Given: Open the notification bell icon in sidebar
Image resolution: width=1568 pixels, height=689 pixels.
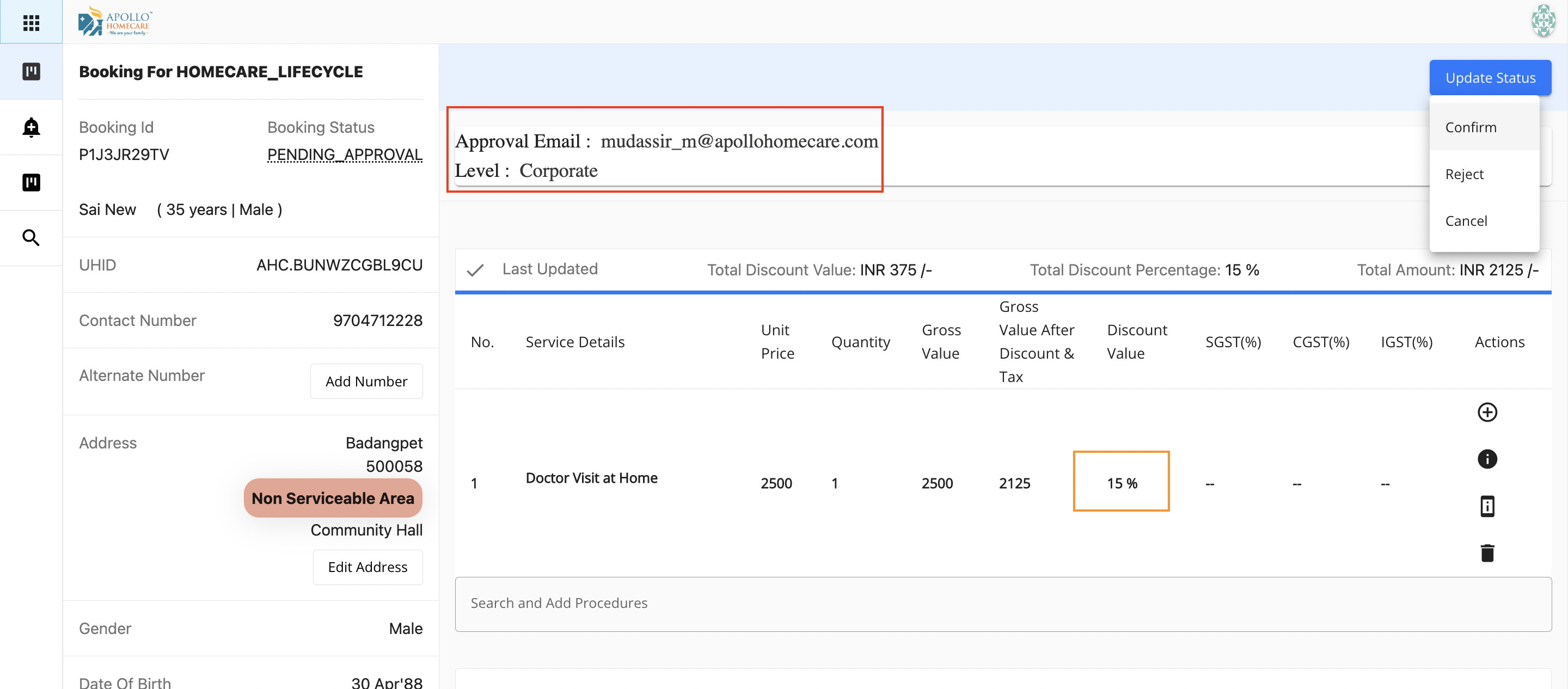Looking at the screenshot, I should click(31, 127).
